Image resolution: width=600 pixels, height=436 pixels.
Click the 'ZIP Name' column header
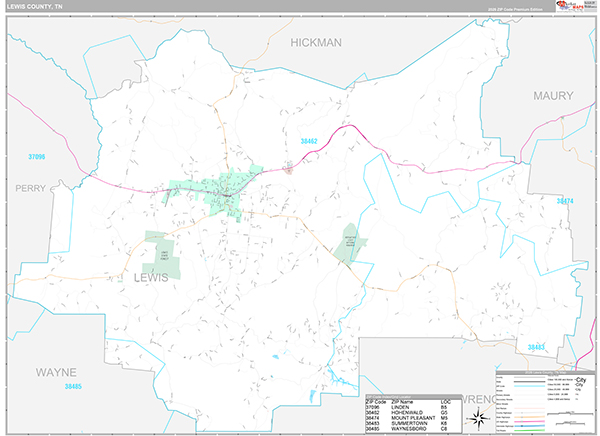[402, 402]
